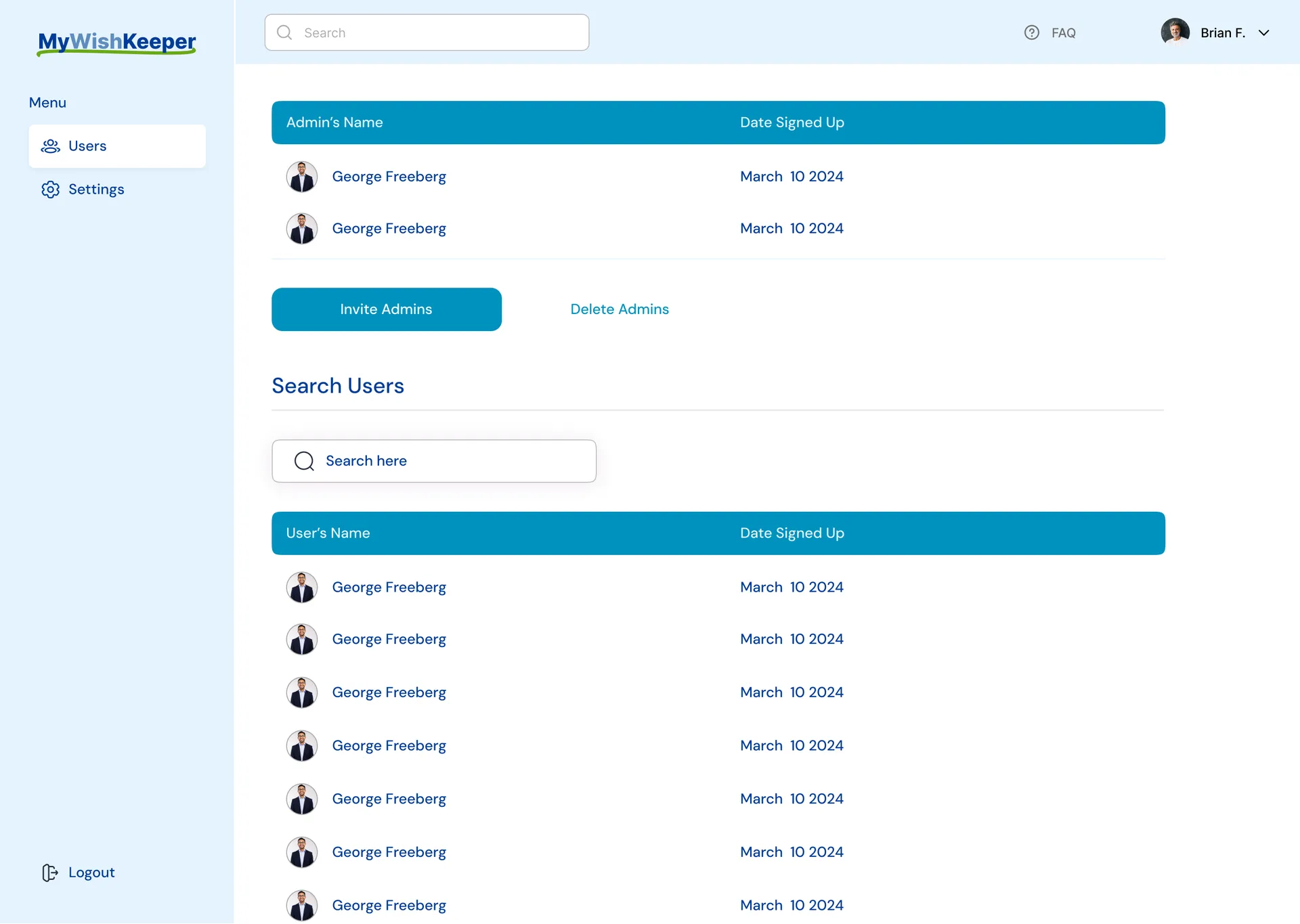The width and height of the screenshot is (1300, 924).
Task: Open George Freeberg in last visible users row
Action: 389,906
